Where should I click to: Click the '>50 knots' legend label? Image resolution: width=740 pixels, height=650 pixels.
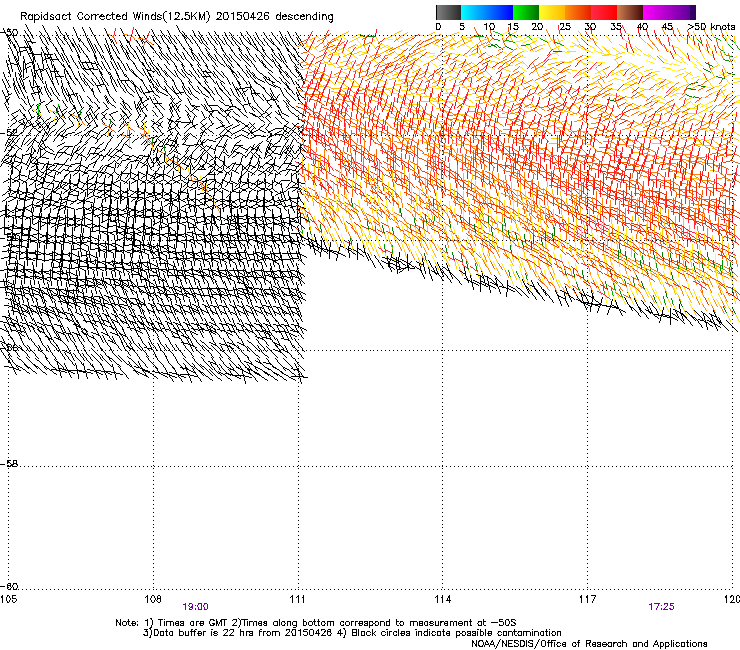(x=711, y=27)
